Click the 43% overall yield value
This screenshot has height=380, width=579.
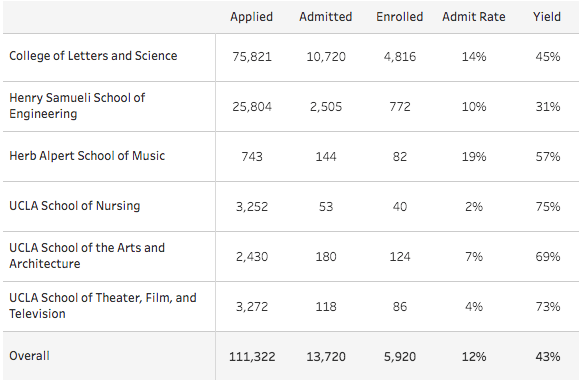pyautogui.click(x=548, y=357)
